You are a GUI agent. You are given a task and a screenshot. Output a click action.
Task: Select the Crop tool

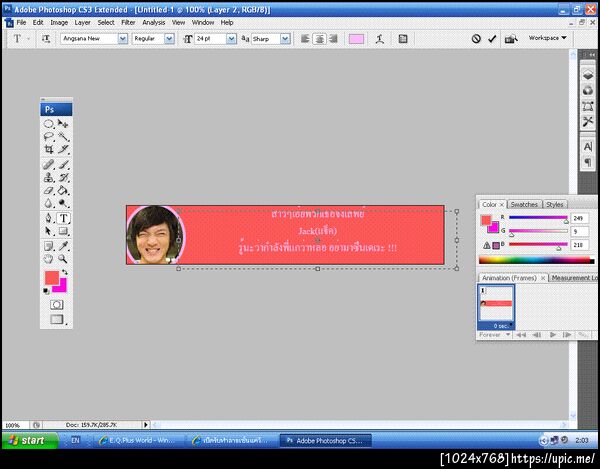pyautogui.click(x=49, y=149)
